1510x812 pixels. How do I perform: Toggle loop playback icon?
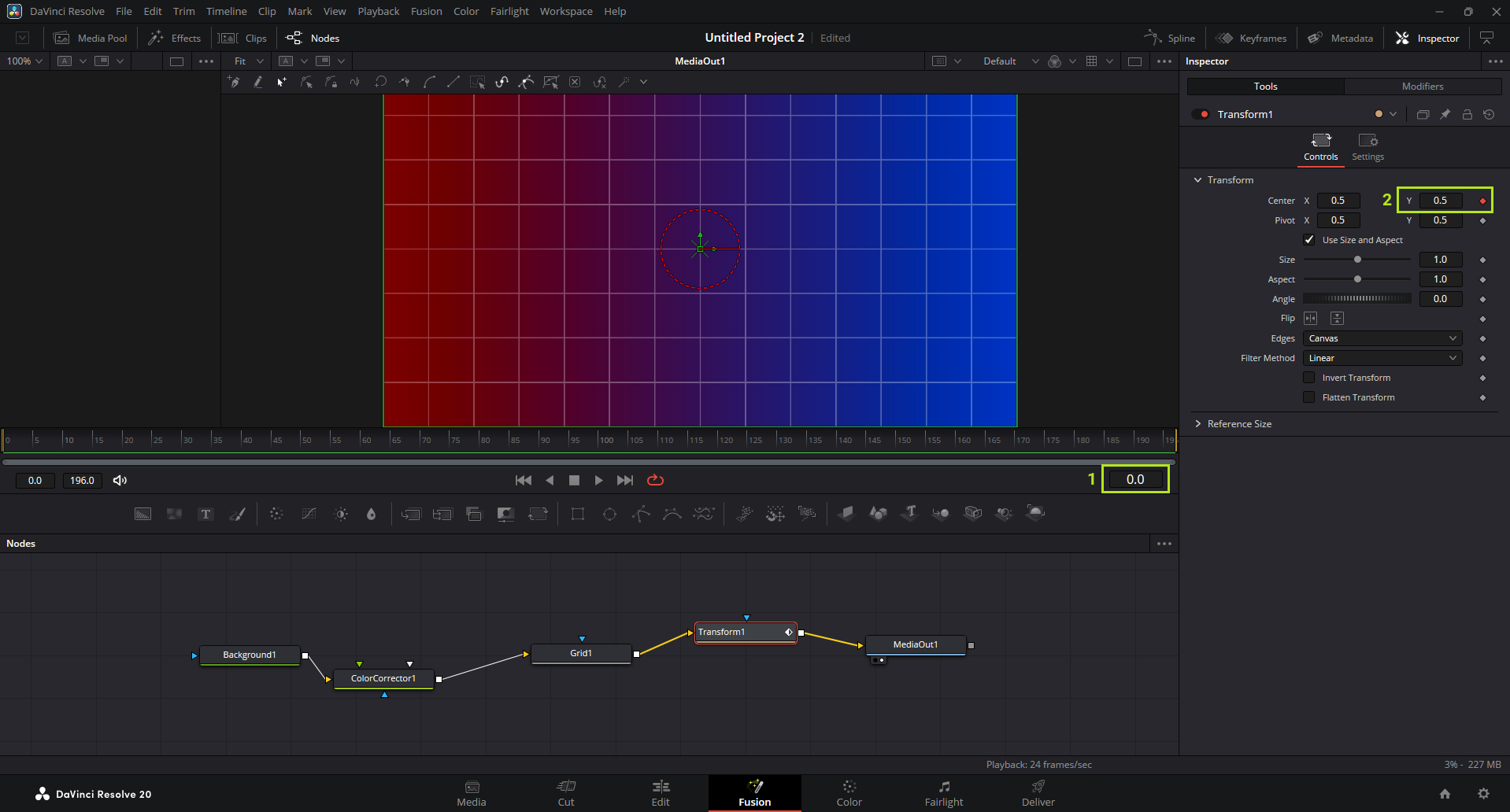tap(655, 480)
